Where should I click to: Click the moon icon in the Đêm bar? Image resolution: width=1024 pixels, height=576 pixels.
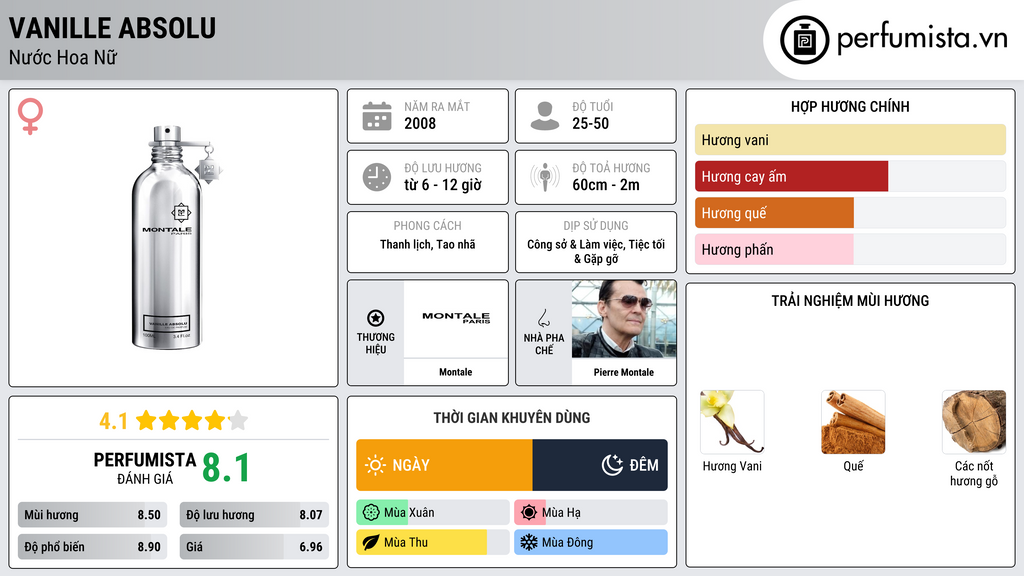(612, 465)
